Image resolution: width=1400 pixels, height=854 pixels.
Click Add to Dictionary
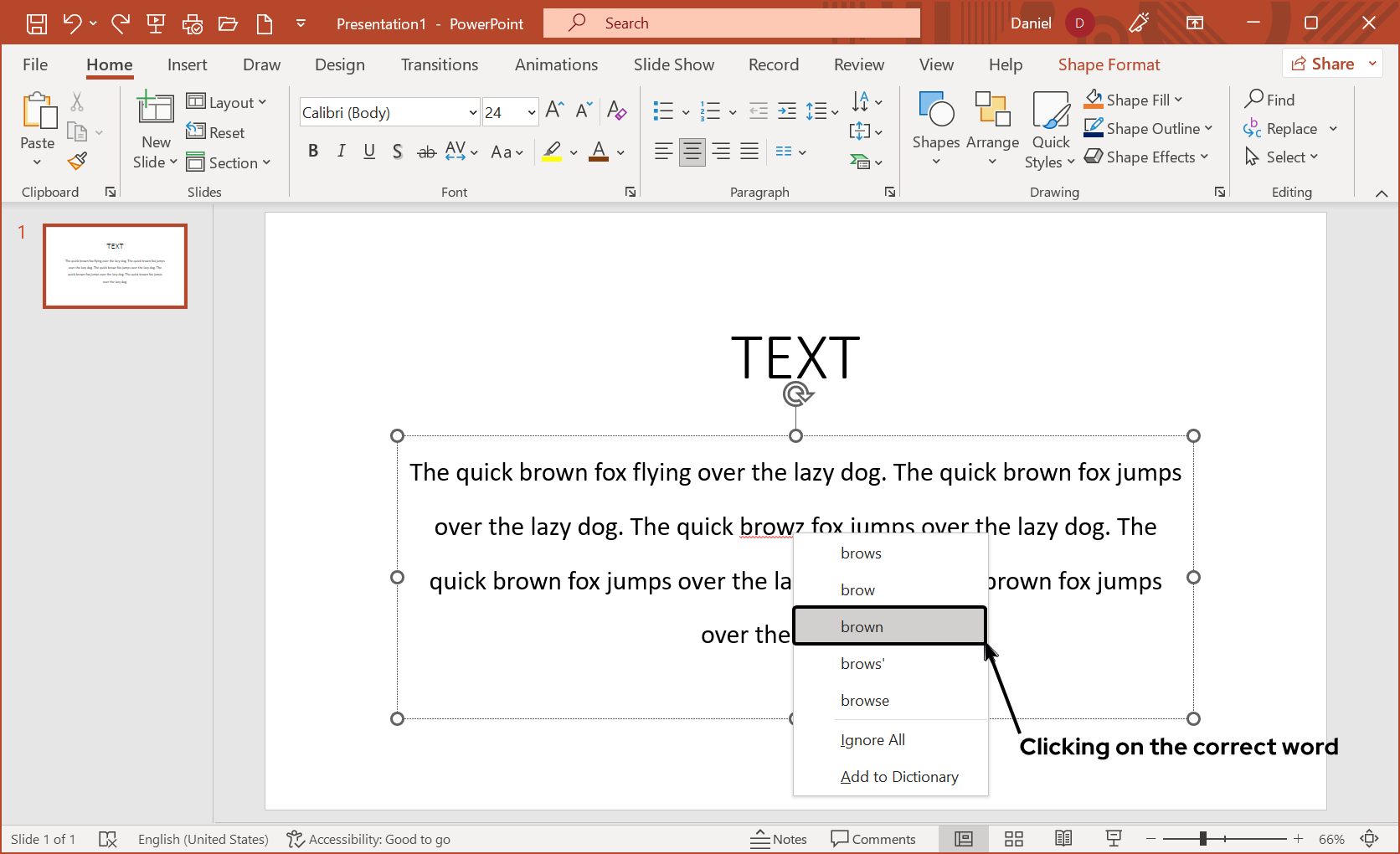pos(898,776)
